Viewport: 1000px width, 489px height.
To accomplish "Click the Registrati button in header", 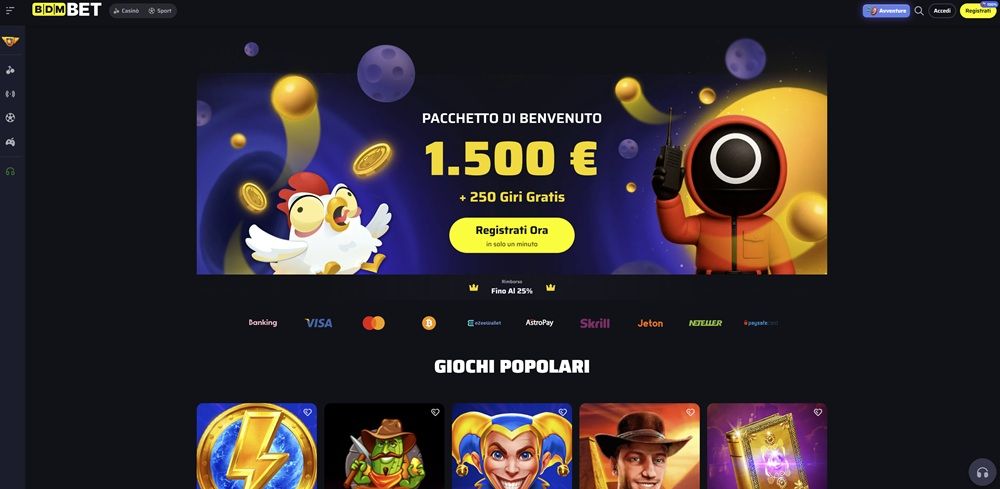I will pyautogui.click(x=978, y=11).
